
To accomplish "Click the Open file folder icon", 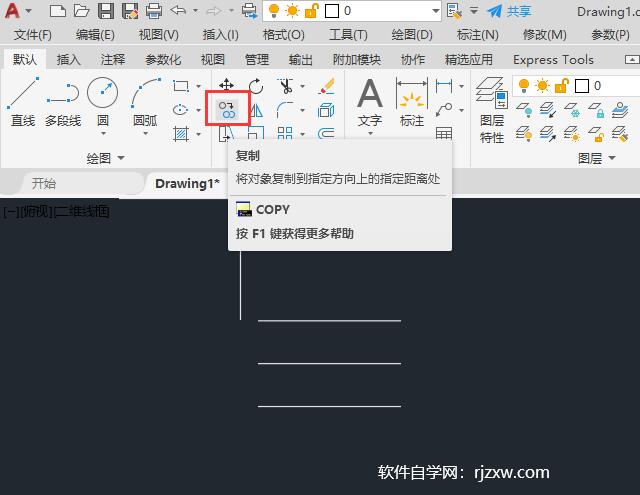I will tap(81, 11).
